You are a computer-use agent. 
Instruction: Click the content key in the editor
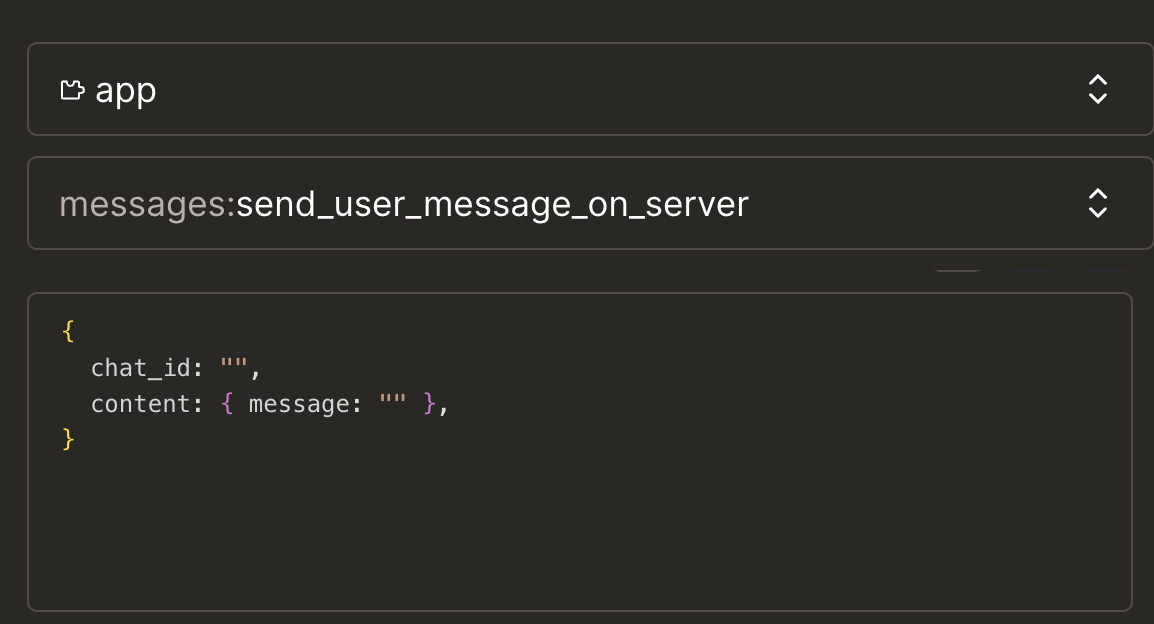(x=140, y=404)
